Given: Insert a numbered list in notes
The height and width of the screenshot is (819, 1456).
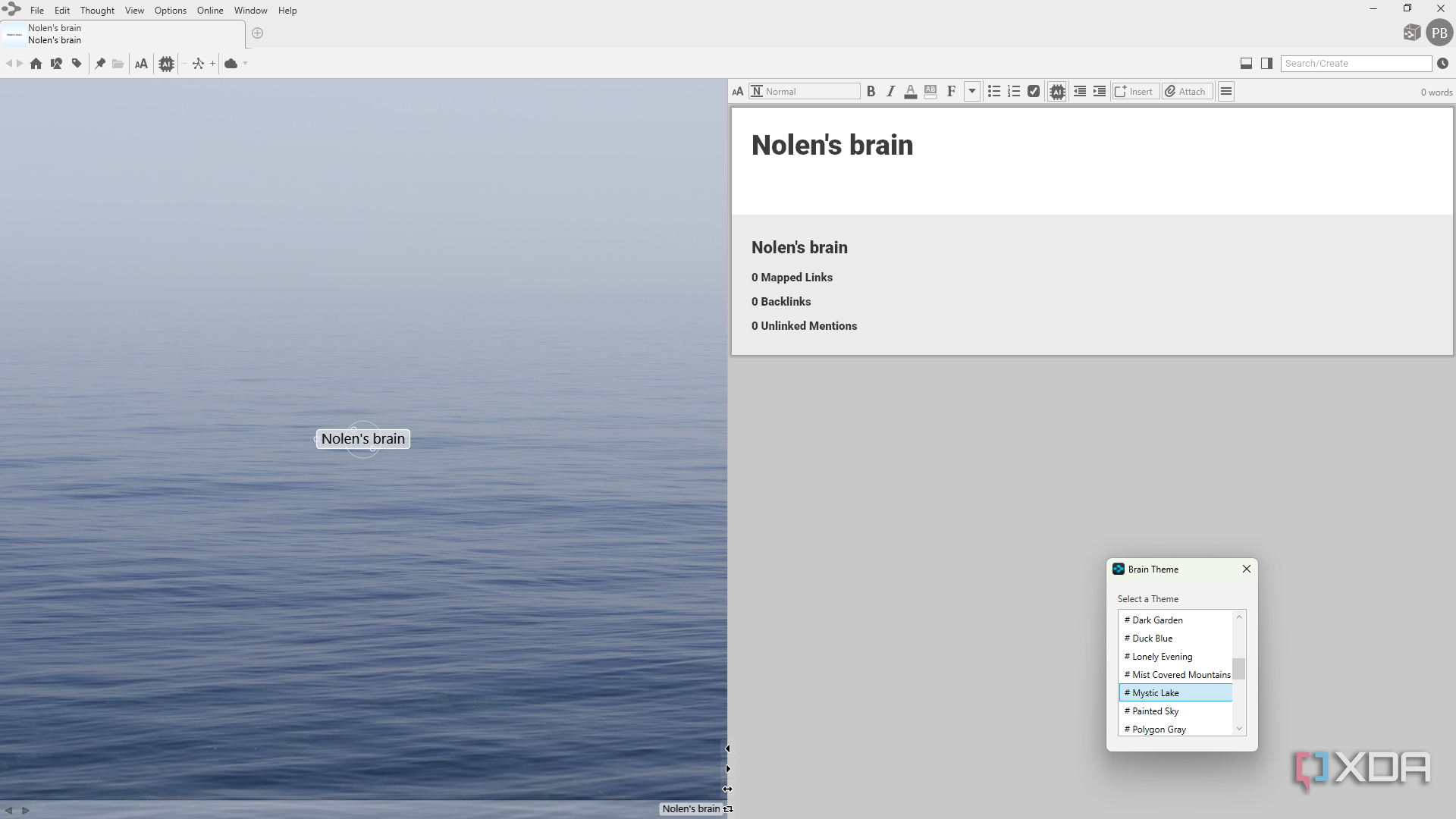Looking at the screenshot, I should 1014,92.
